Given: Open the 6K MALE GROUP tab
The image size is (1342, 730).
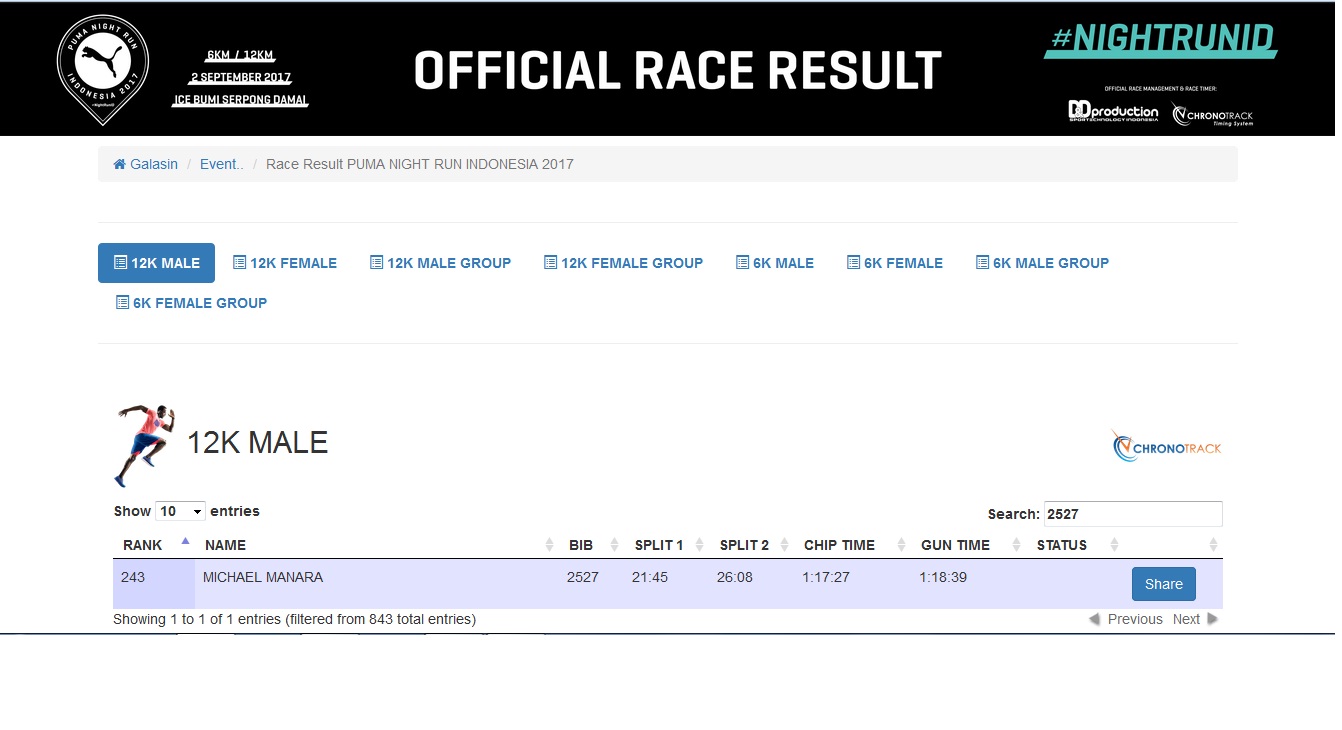Looking at the screenshot, I should (x=1042, y=263).
